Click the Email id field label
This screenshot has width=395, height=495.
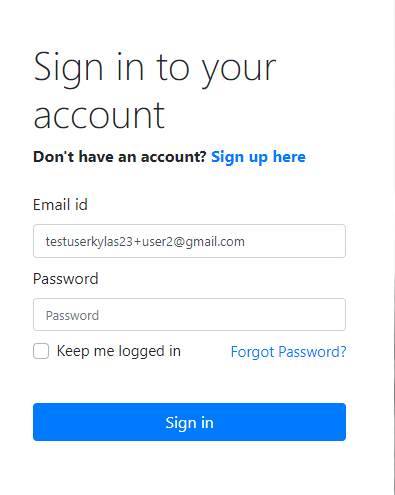[x=60, y=205]
